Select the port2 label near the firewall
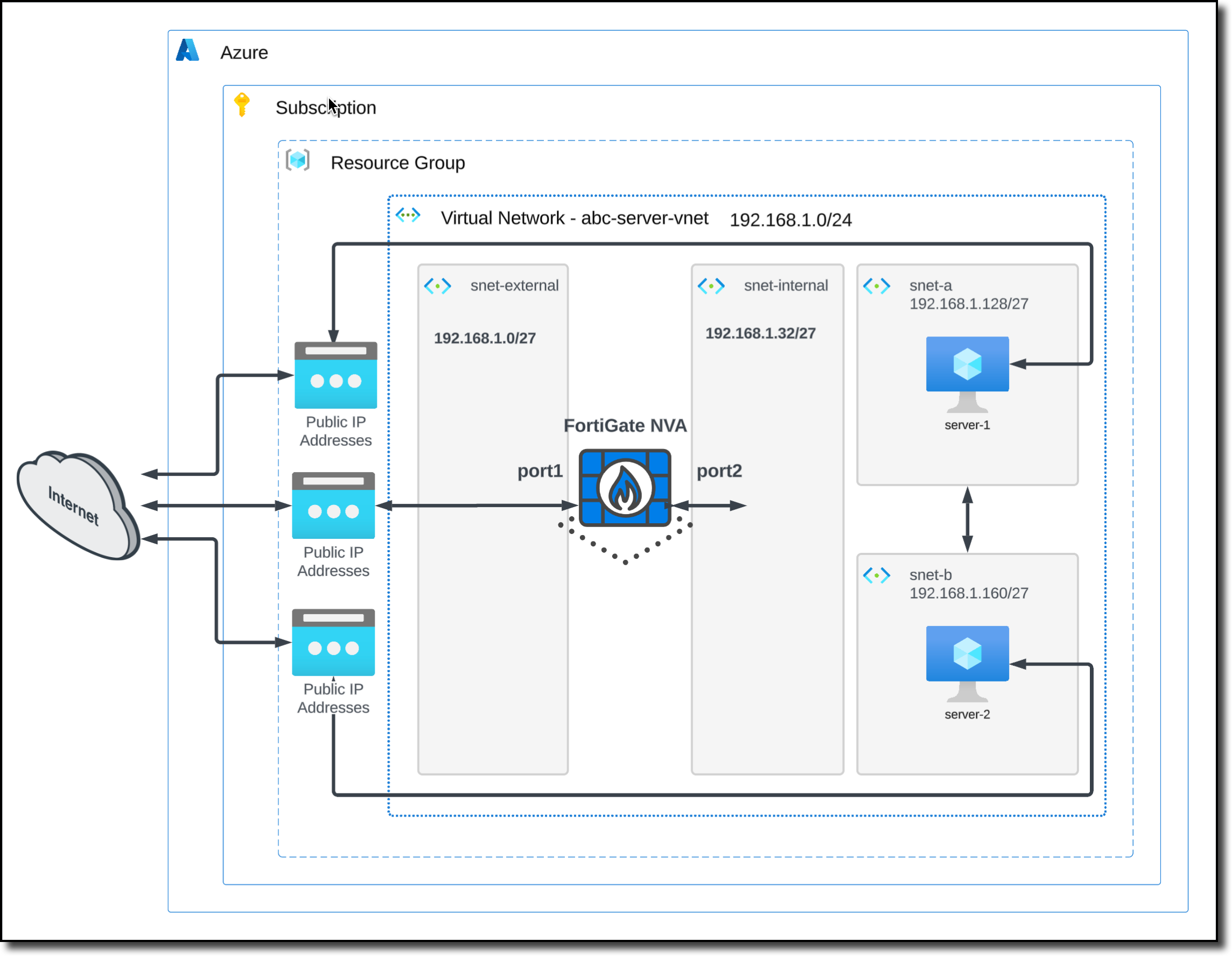The width and height of the screenshot is (1232, 956). point(719,472)
